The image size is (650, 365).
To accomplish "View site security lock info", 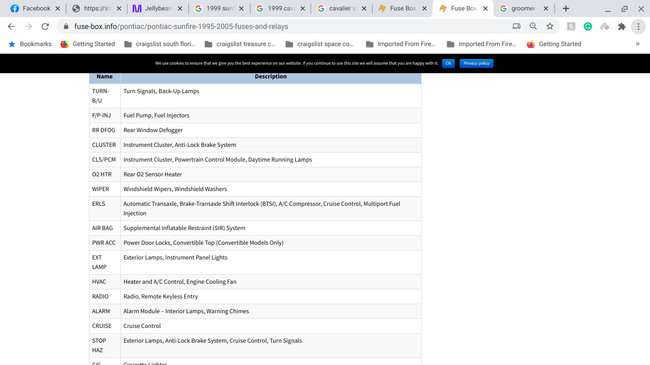I will 65,27.
